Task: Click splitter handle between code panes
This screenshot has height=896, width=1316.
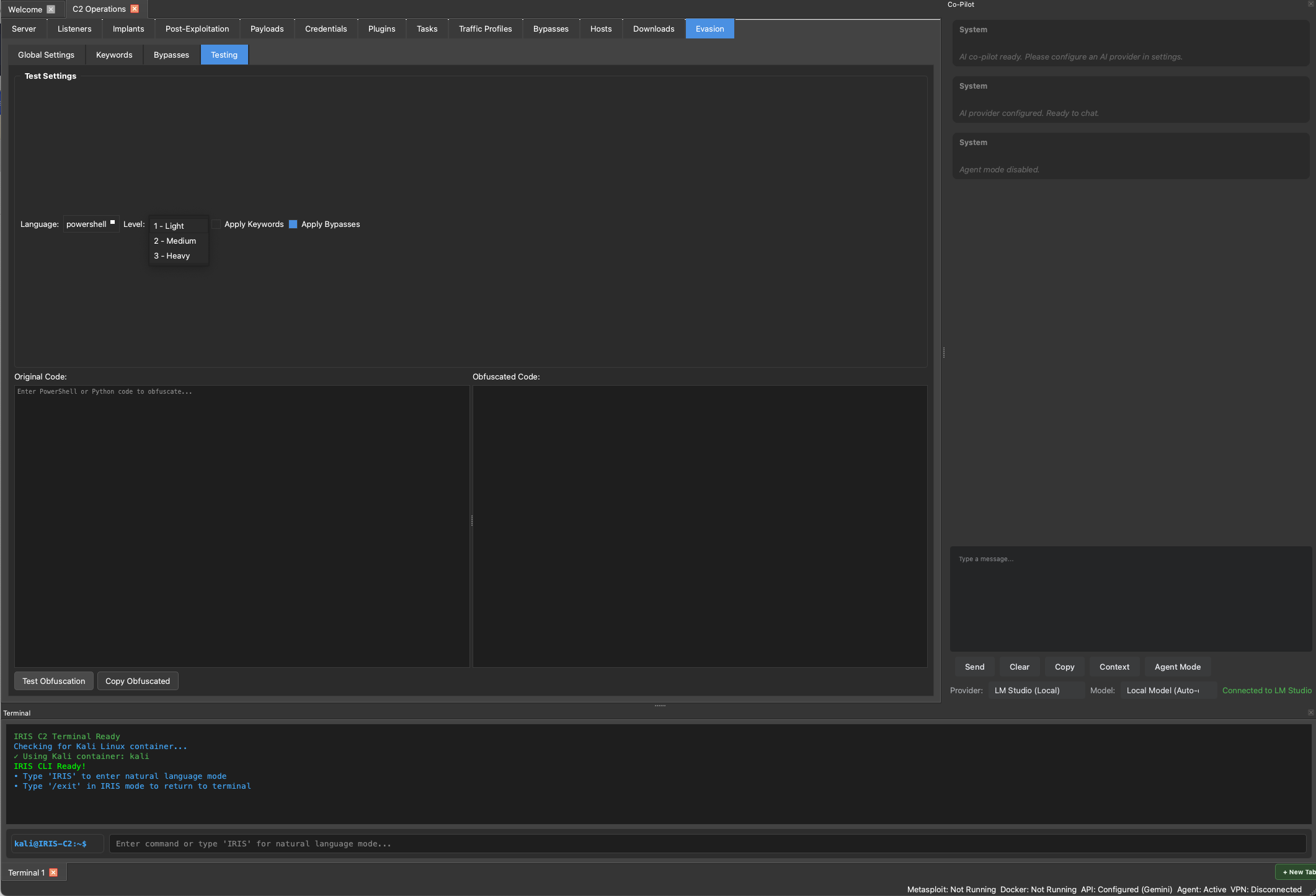Action: (x=472, y=521)
